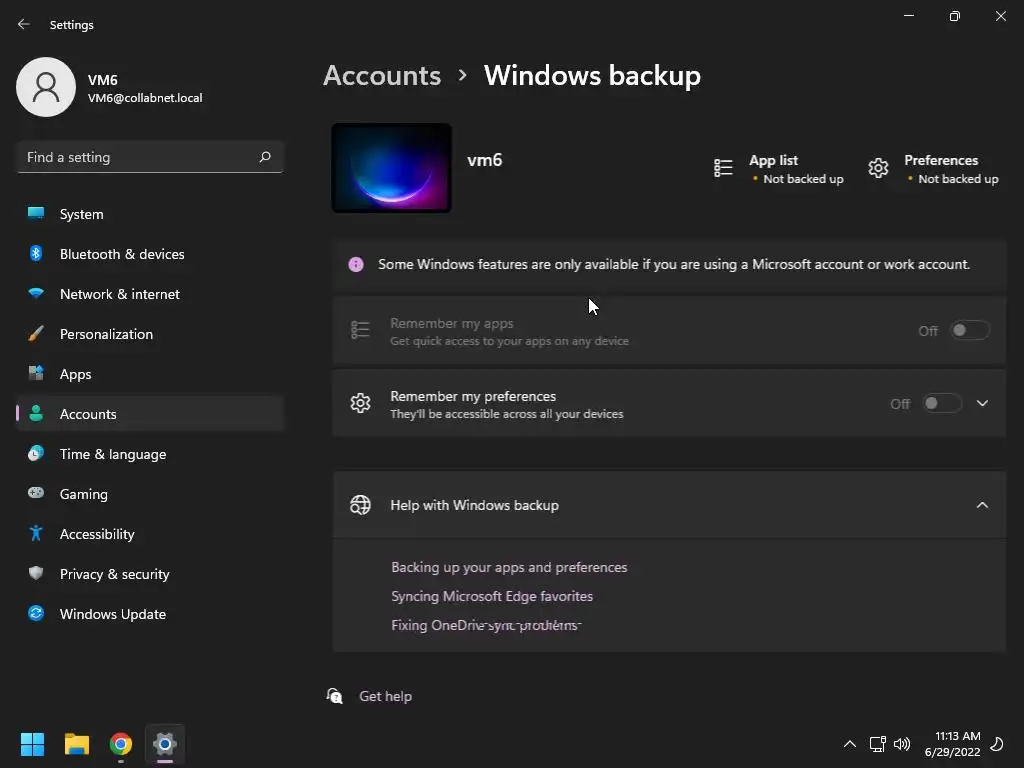Collapse Help with Windows backup section

pos(982,505)
